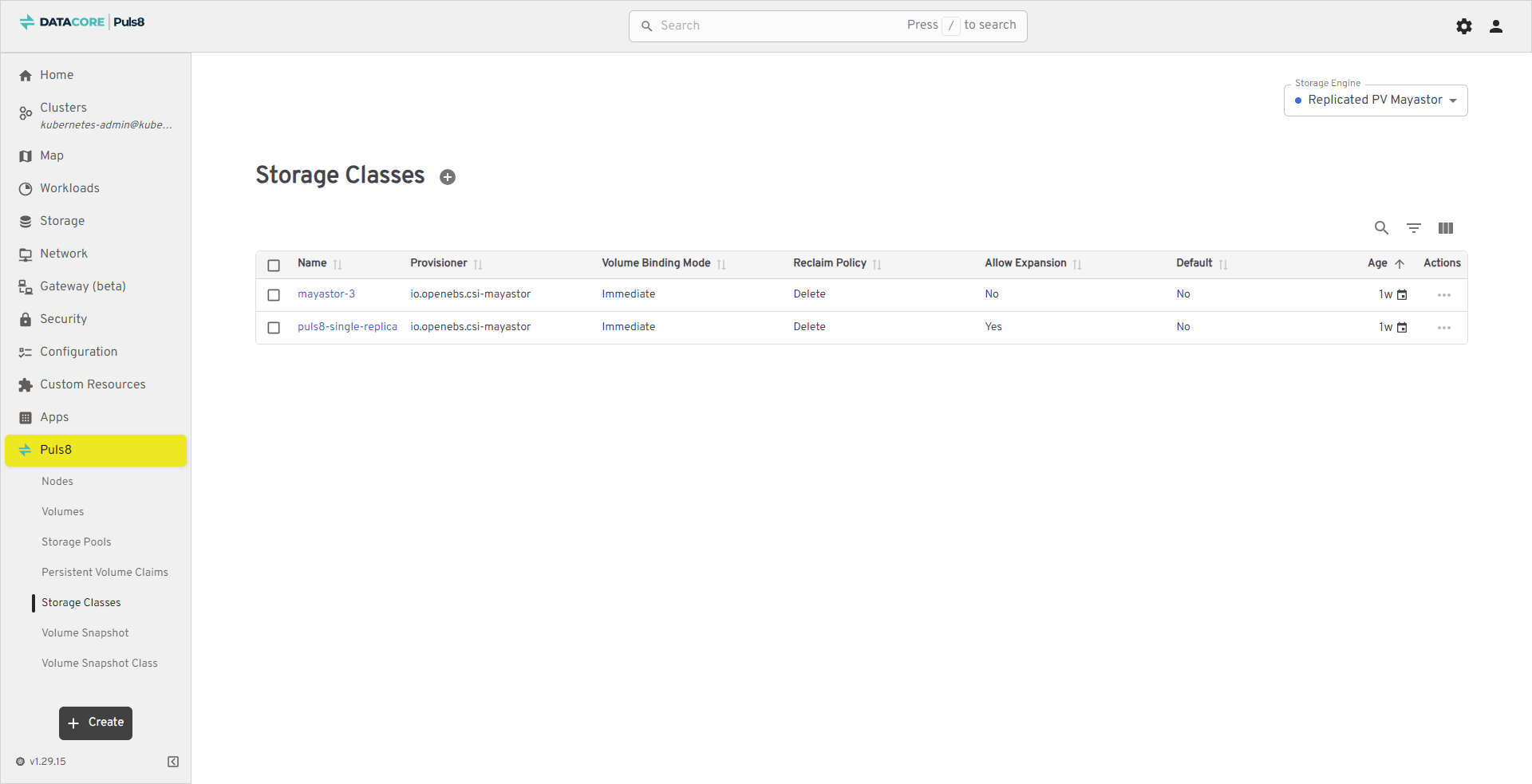
Task: Click calendar icon in mayastor-3 age cell
Action: [x=1402, y=295]
